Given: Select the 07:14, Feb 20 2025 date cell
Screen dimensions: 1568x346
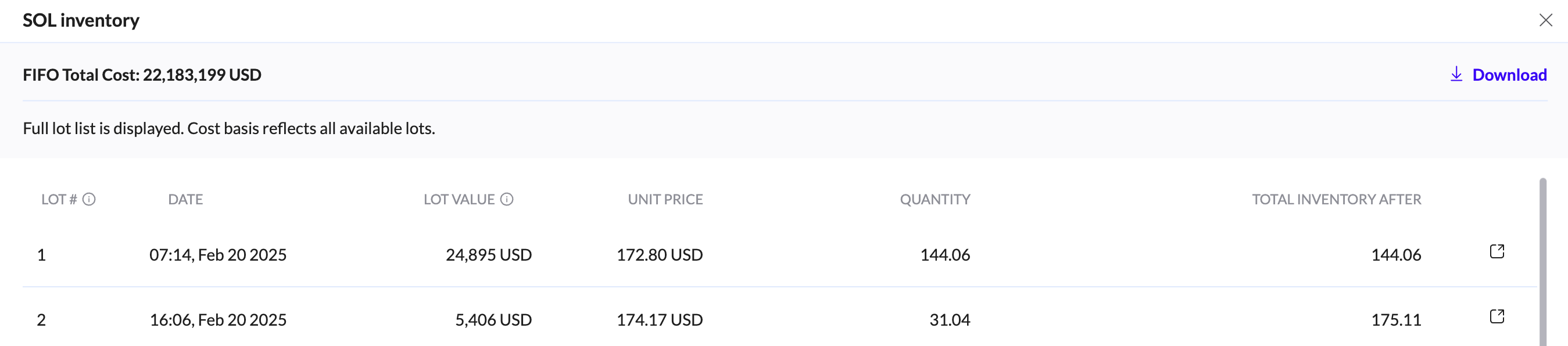Looking at the screenshot, I should pyautogui.click(x=218, y=255).
